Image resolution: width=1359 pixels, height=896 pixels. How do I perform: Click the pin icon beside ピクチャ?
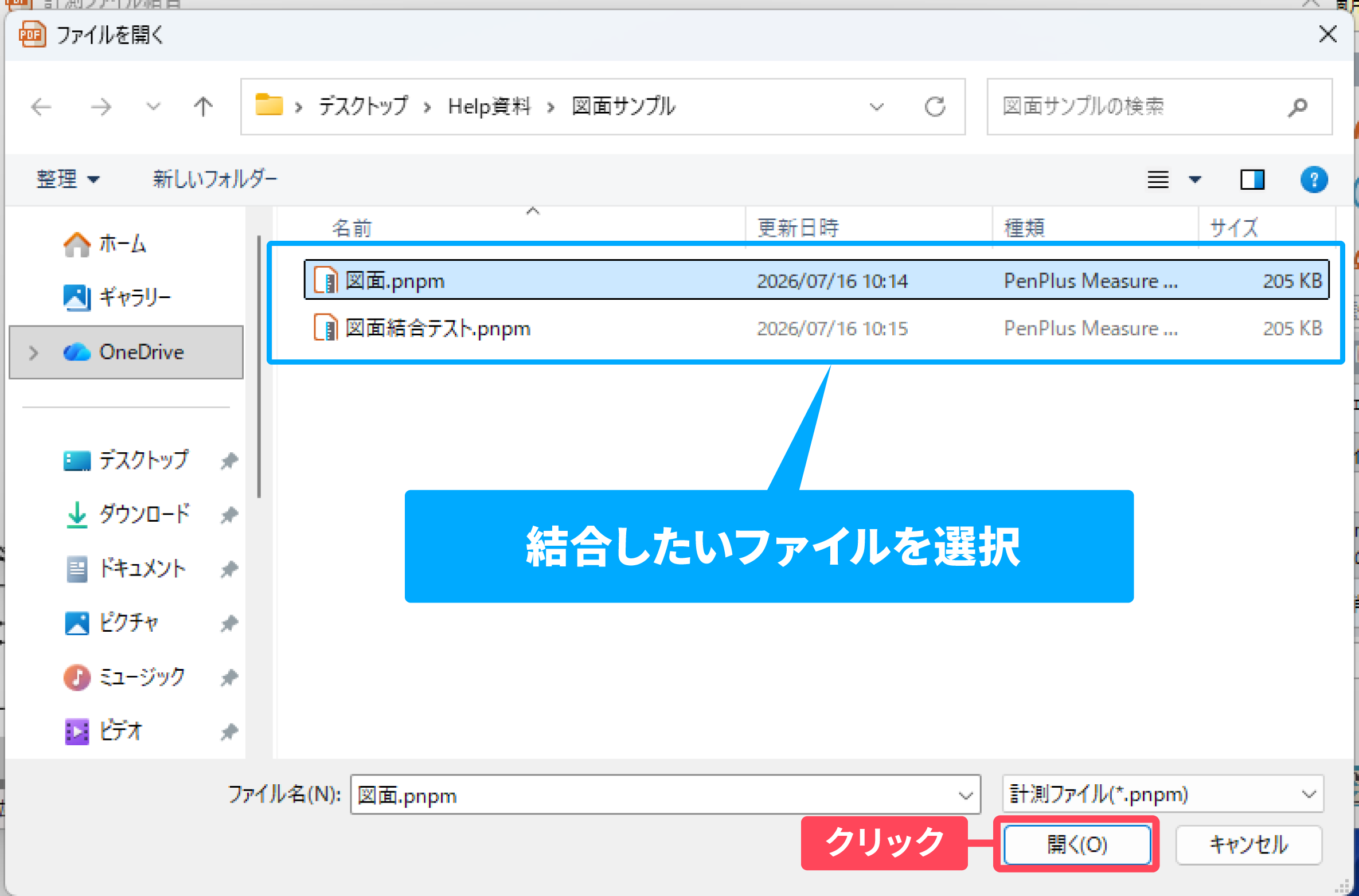click(x=229, y=623)
